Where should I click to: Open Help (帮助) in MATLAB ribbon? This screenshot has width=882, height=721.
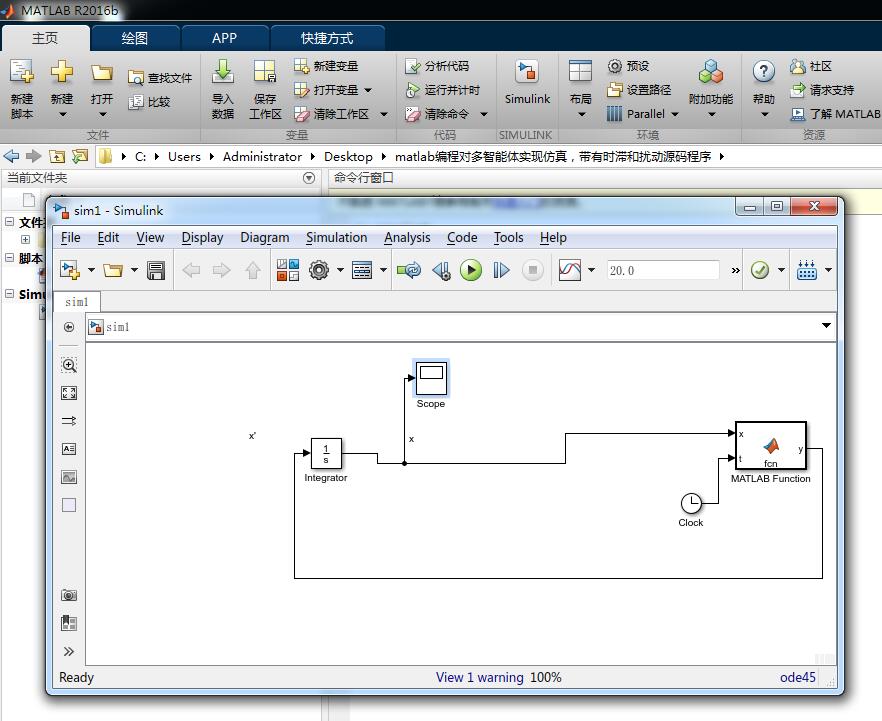click(763, 89)
